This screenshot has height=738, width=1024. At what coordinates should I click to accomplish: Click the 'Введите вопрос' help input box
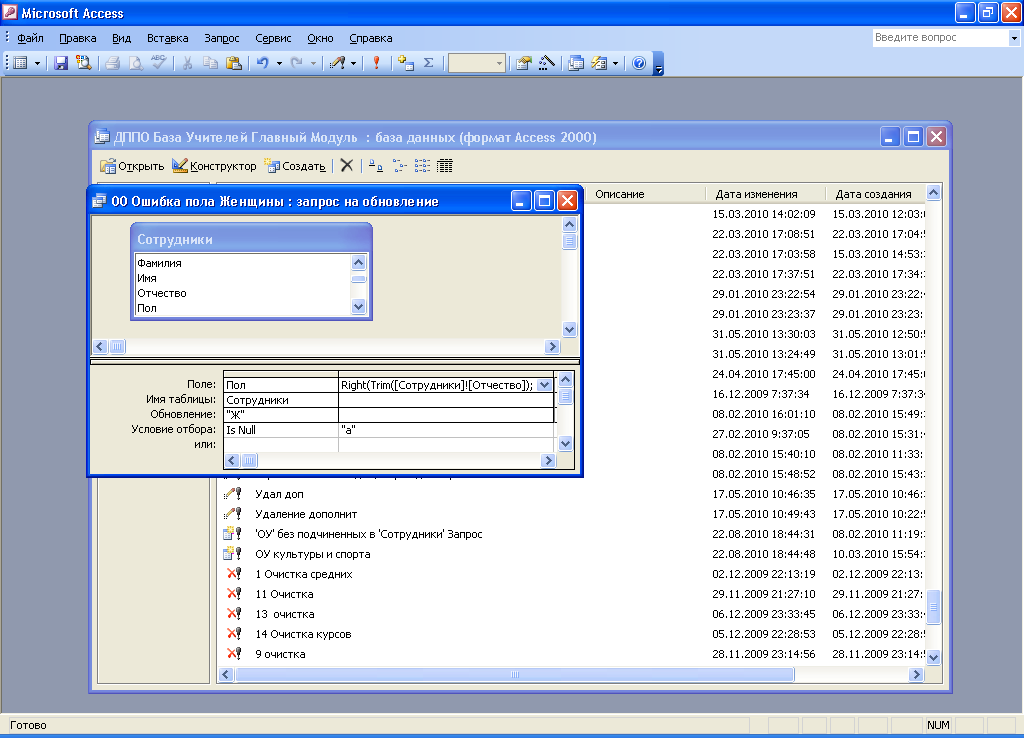(941, 38)
